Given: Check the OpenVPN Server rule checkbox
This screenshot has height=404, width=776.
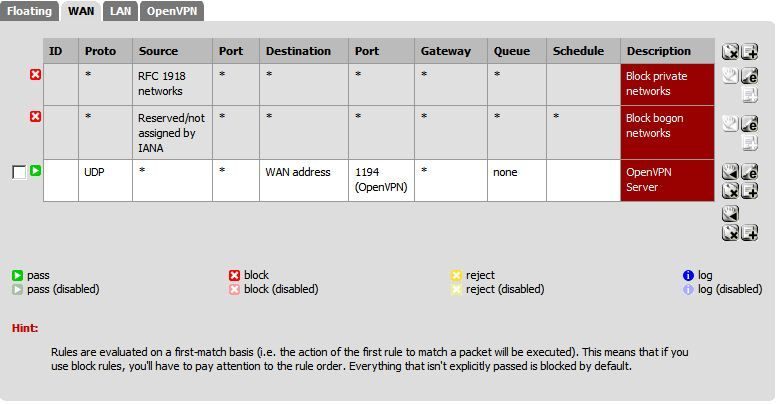Looking at the screenshot, I should [x=19, y=172].
